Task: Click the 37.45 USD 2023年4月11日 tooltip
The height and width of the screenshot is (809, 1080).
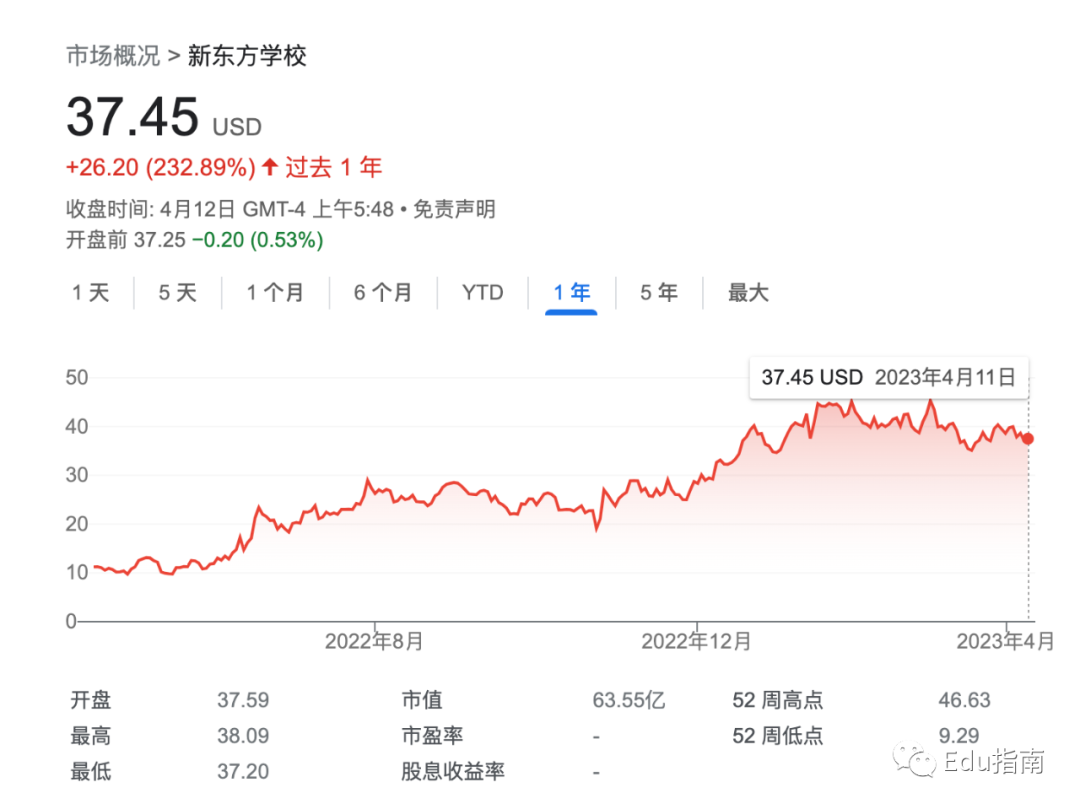Action: pos(889,377)
